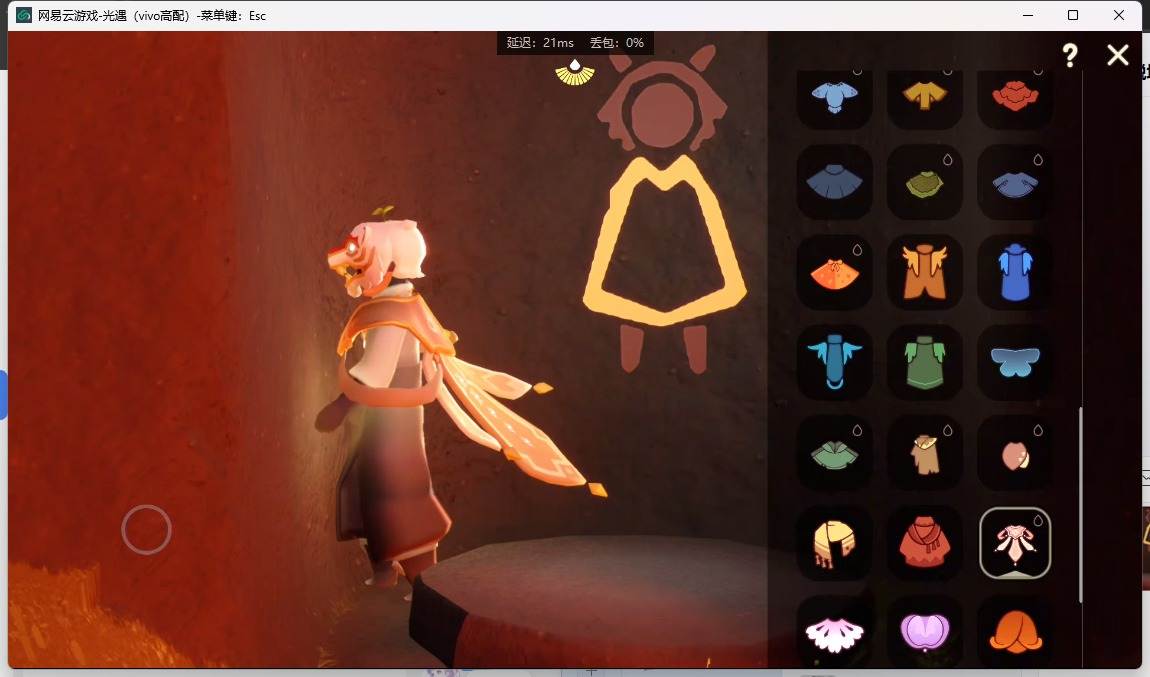
Task: Equip the olive green cape
Action: [925, 182]
